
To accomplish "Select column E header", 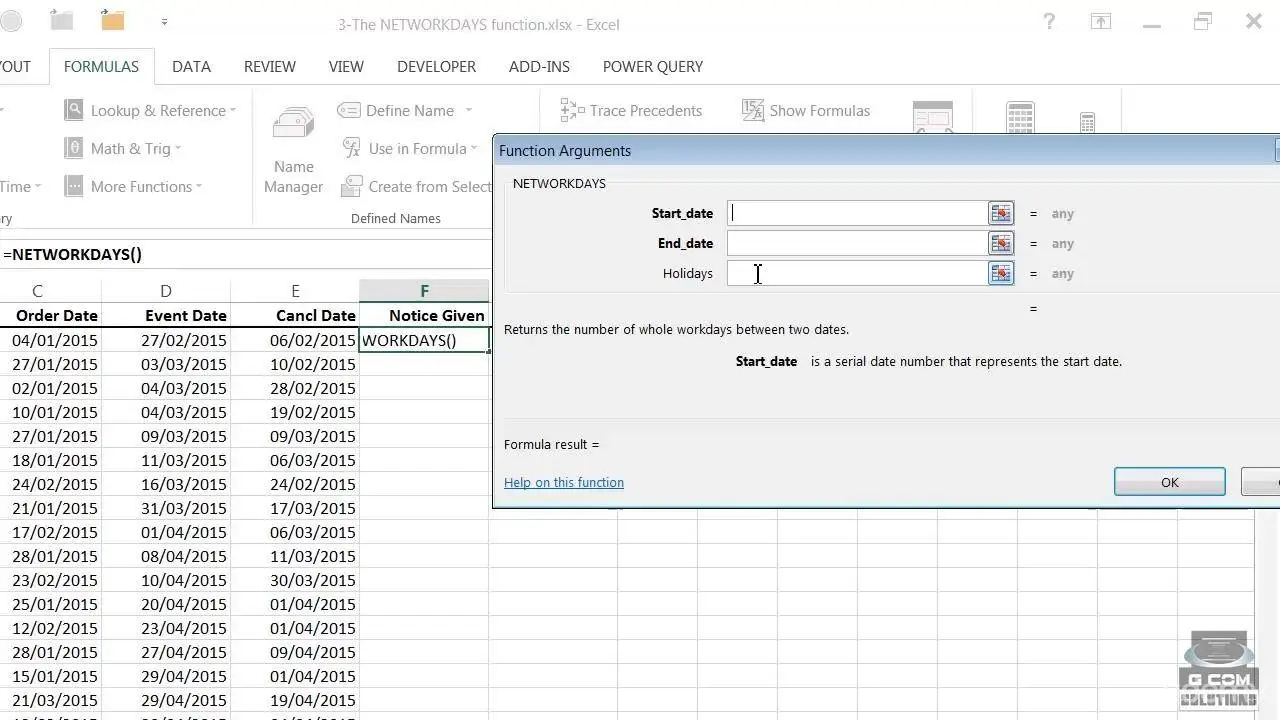I will click(295, 291).
